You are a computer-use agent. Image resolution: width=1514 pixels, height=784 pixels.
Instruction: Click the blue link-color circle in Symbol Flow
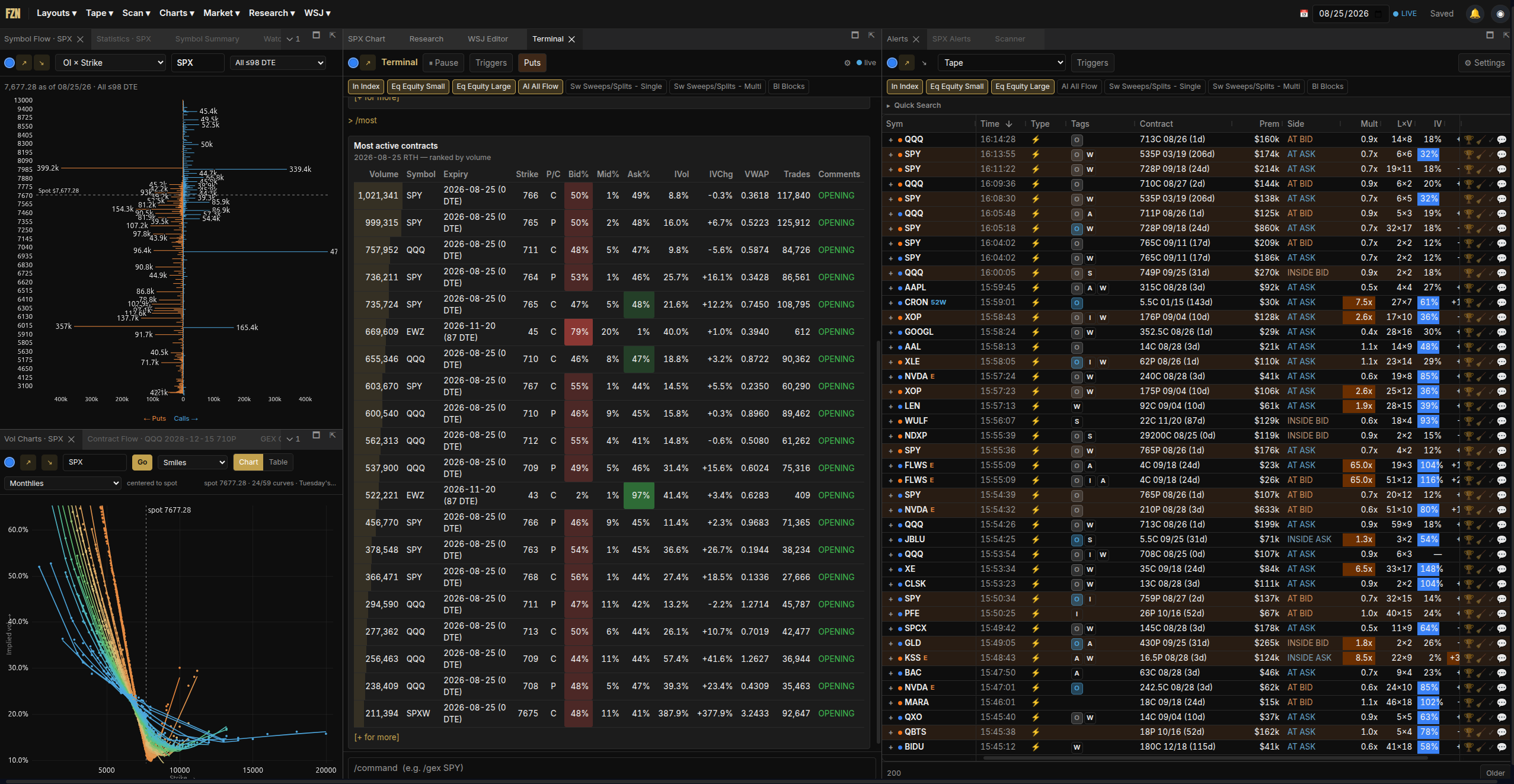click(x=9, y=63)
